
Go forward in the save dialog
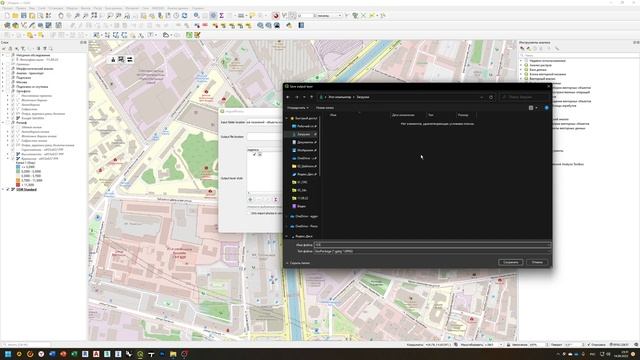(297, 97)
